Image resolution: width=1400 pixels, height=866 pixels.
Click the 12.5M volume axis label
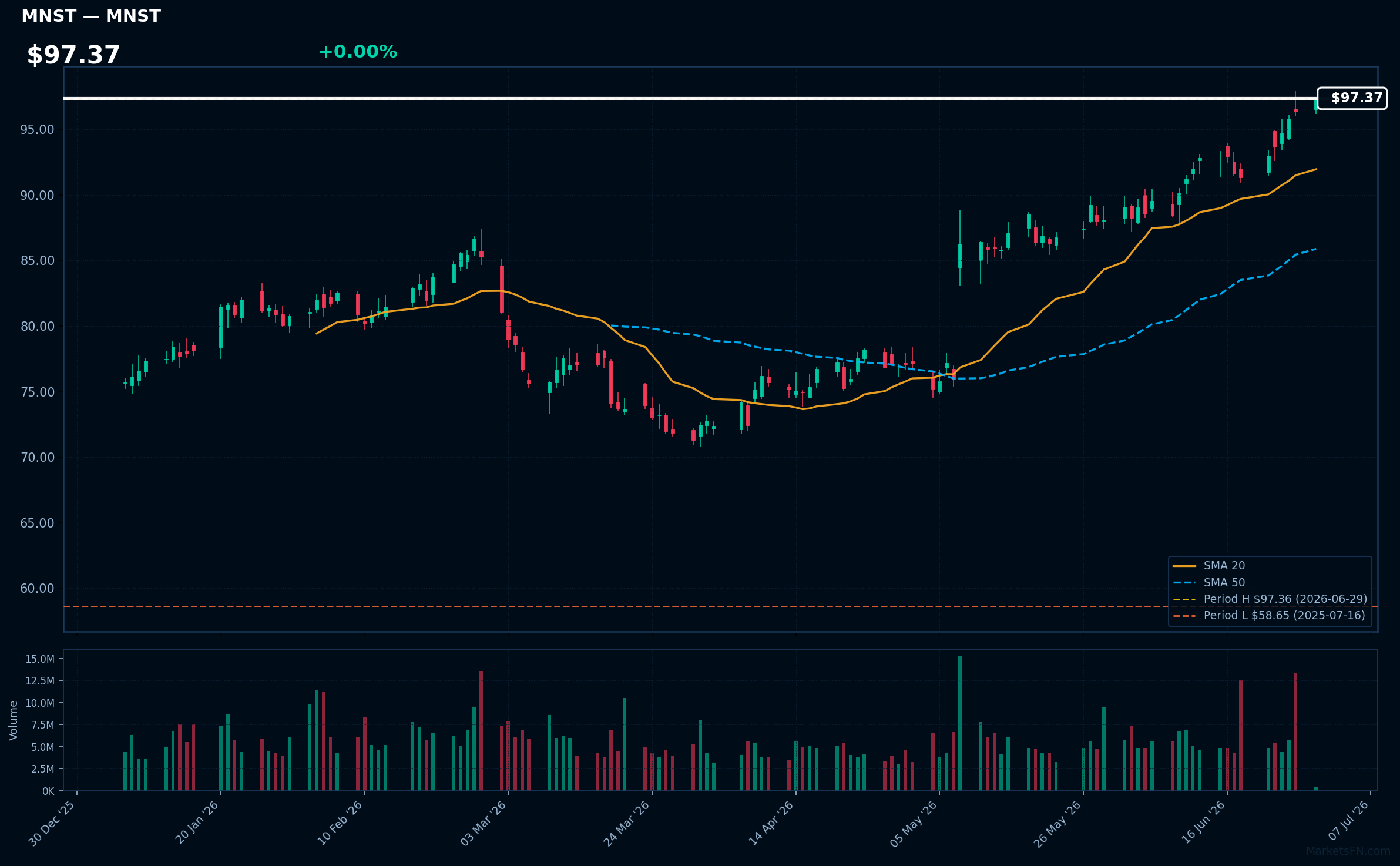point(40,681)
